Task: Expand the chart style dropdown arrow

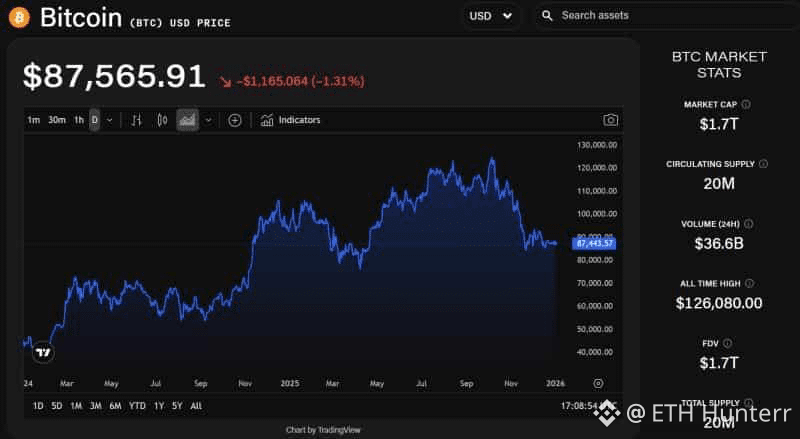Action: (208, 120)
